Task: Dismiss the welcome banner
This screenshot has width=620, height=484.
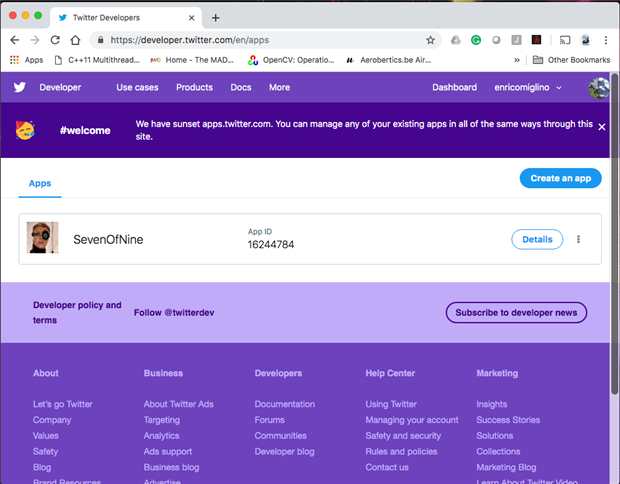Action: click(x=602, y=127)
